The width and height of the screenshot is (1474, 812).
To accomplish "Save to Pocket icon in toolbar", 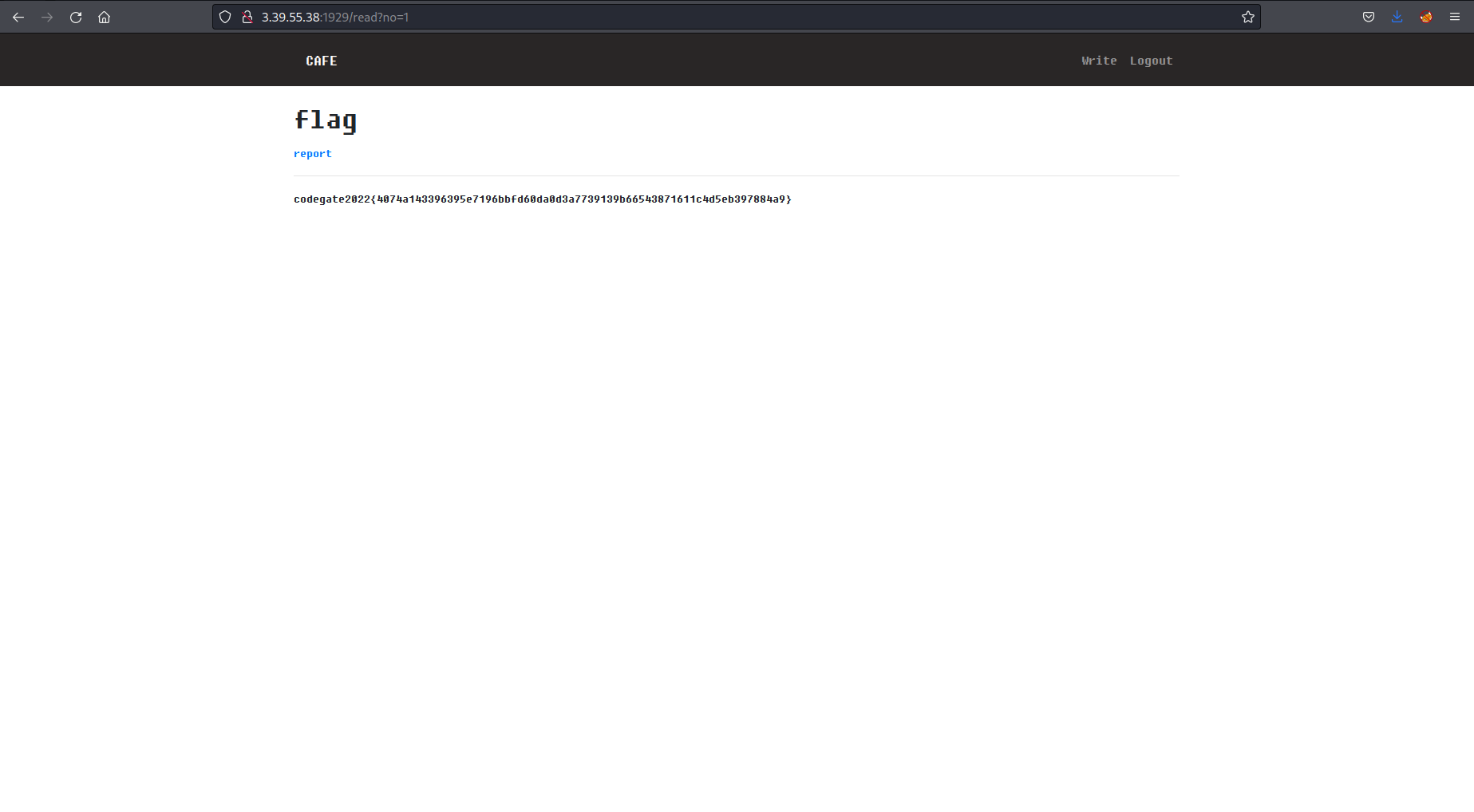I will point(1369,17).
